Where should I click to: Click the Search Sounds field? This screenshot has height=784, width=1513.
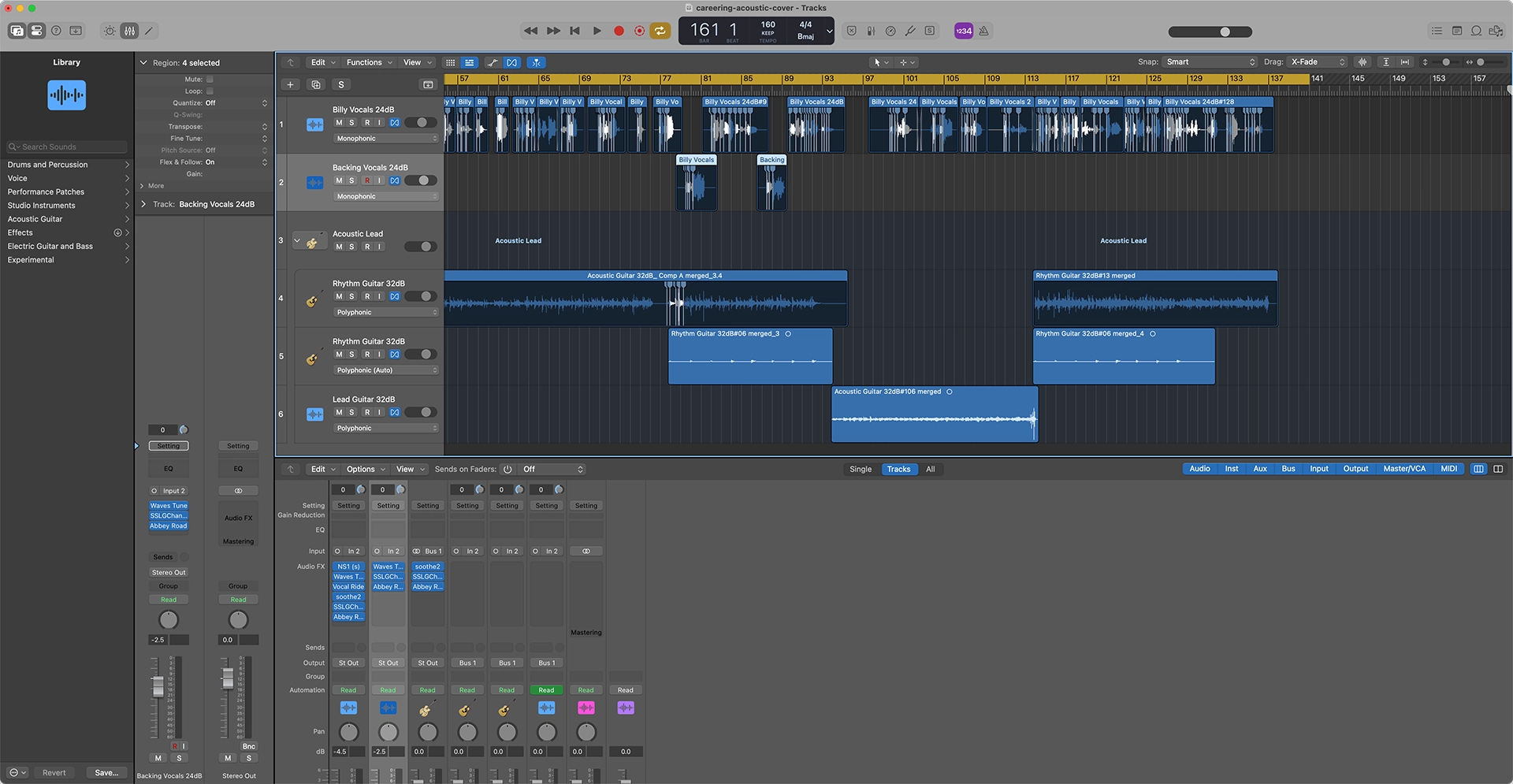pos(67,147)
